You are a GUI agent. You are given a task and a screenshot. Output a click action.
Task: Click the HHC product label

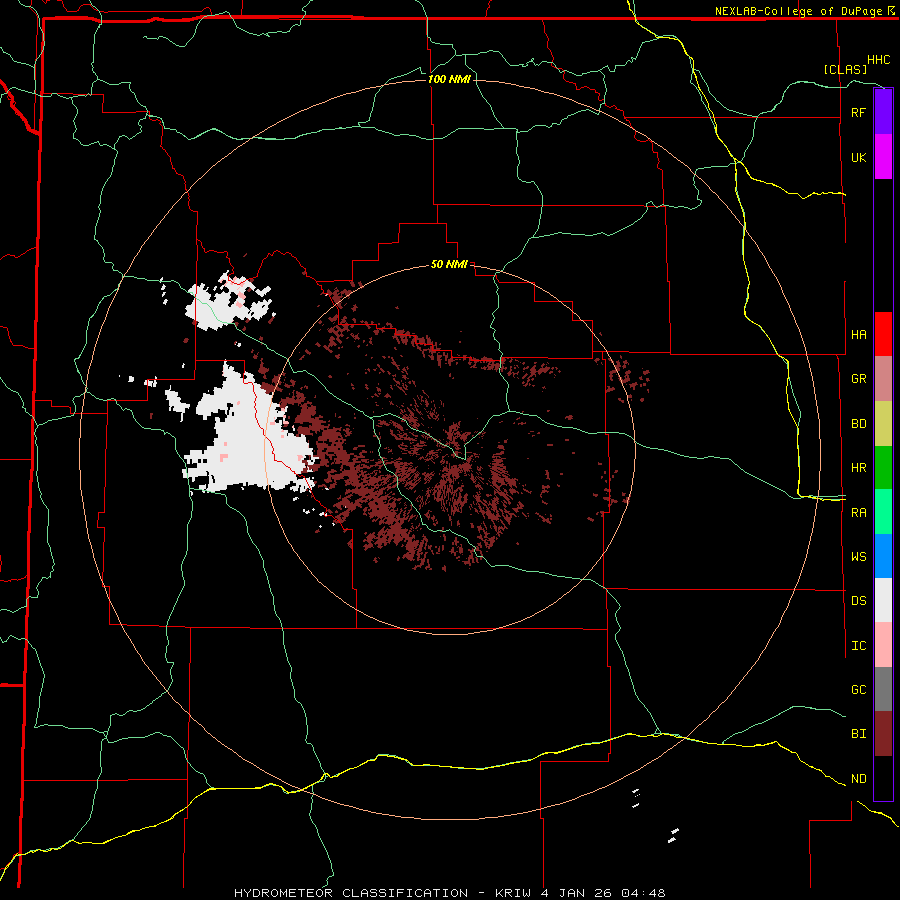click(878, 60)
